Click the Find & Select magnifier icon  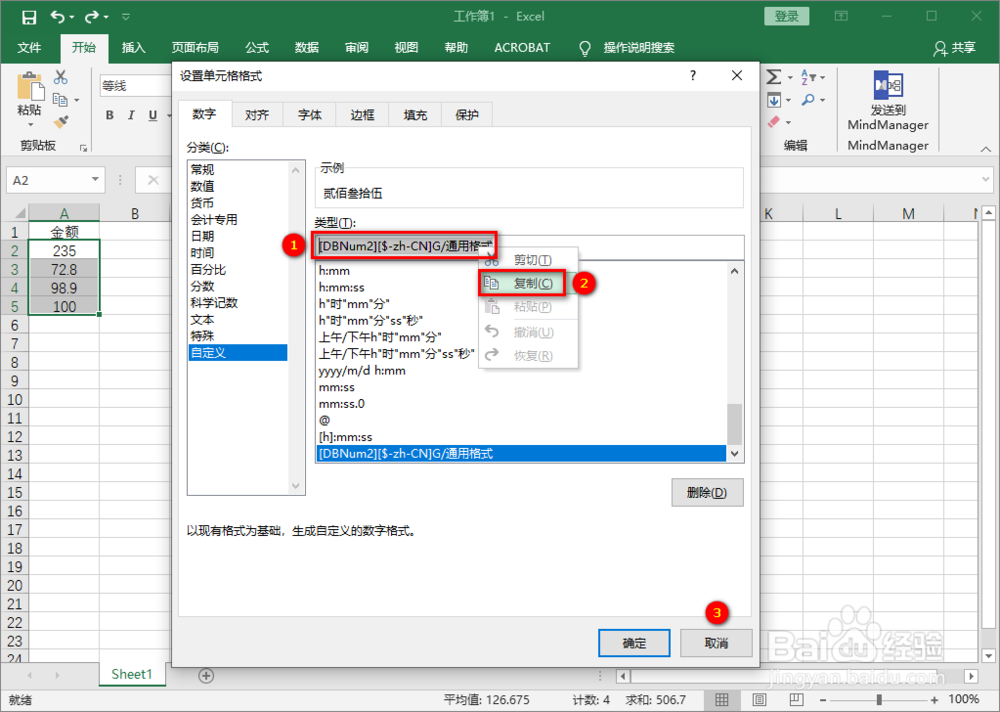(x=808, y=100)
